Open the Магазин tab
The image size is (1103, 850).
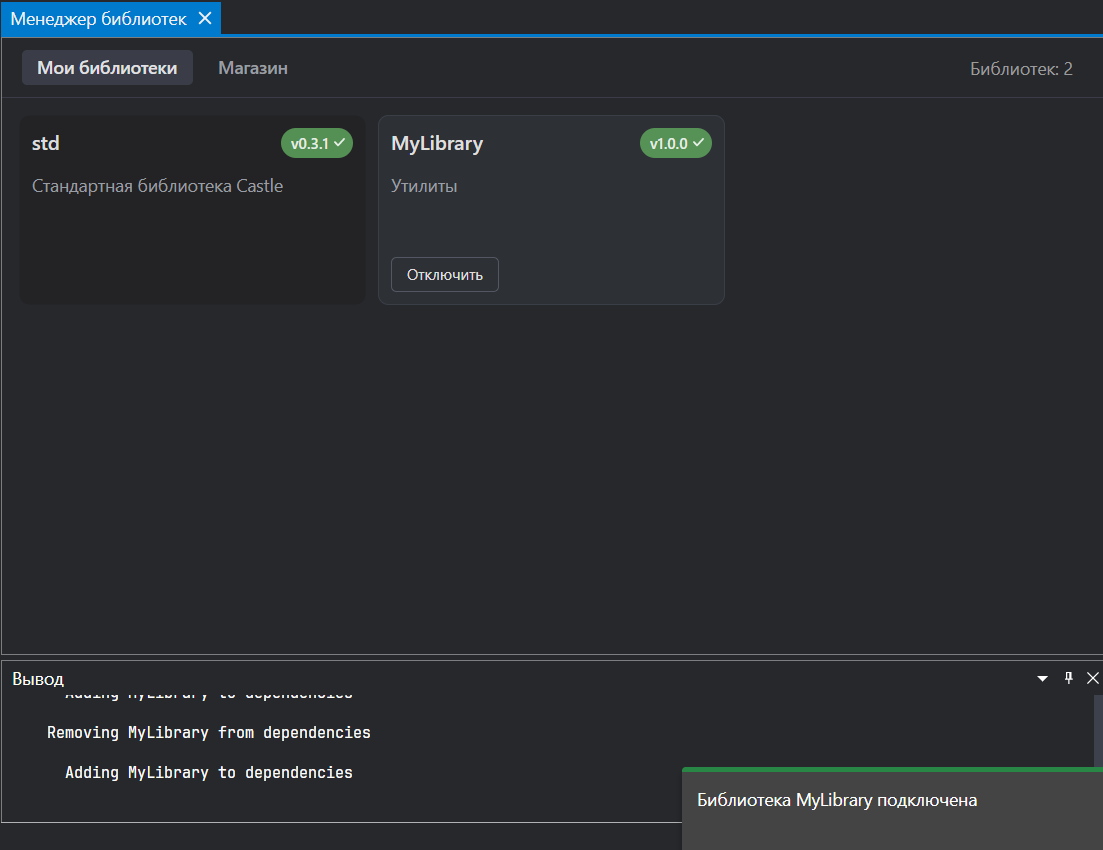253,68
